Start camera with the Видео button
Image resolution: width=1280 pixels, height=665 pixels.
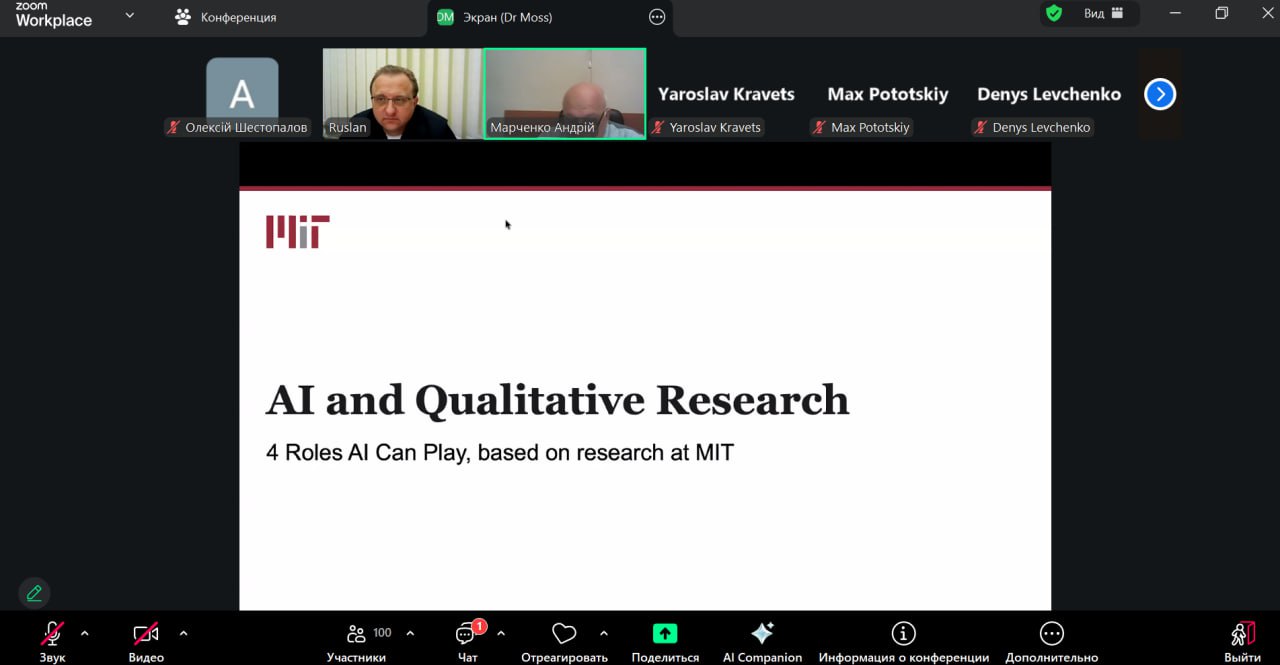146,640
